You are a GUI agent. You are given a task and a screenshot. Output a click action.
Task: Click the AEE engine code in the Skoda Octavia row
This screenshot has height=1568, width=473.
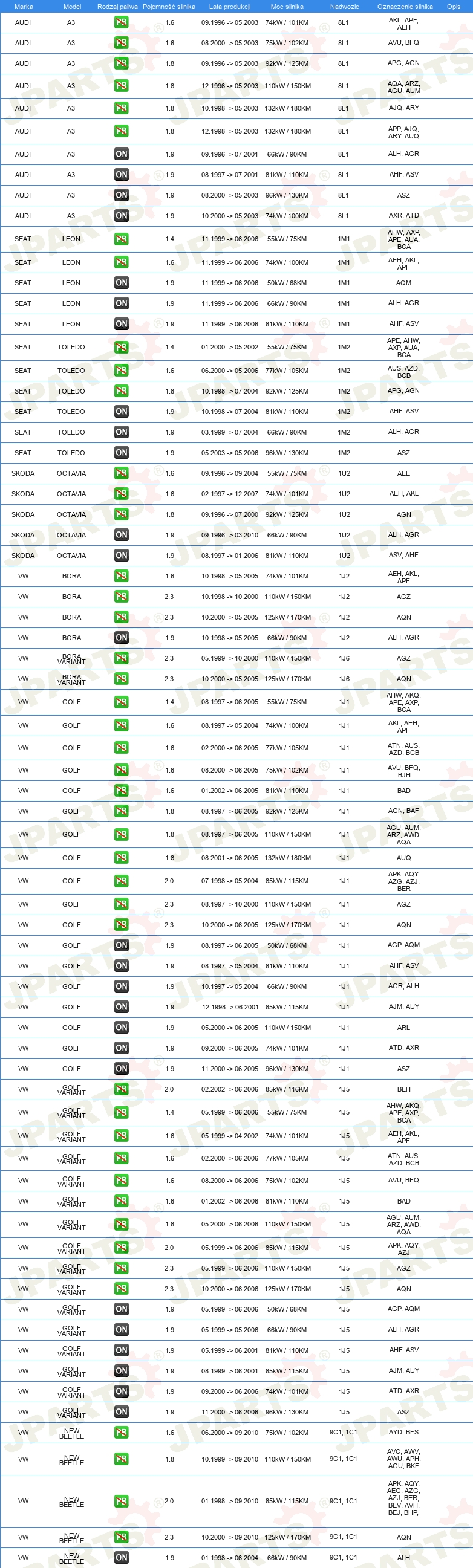[x=403, y=473]
